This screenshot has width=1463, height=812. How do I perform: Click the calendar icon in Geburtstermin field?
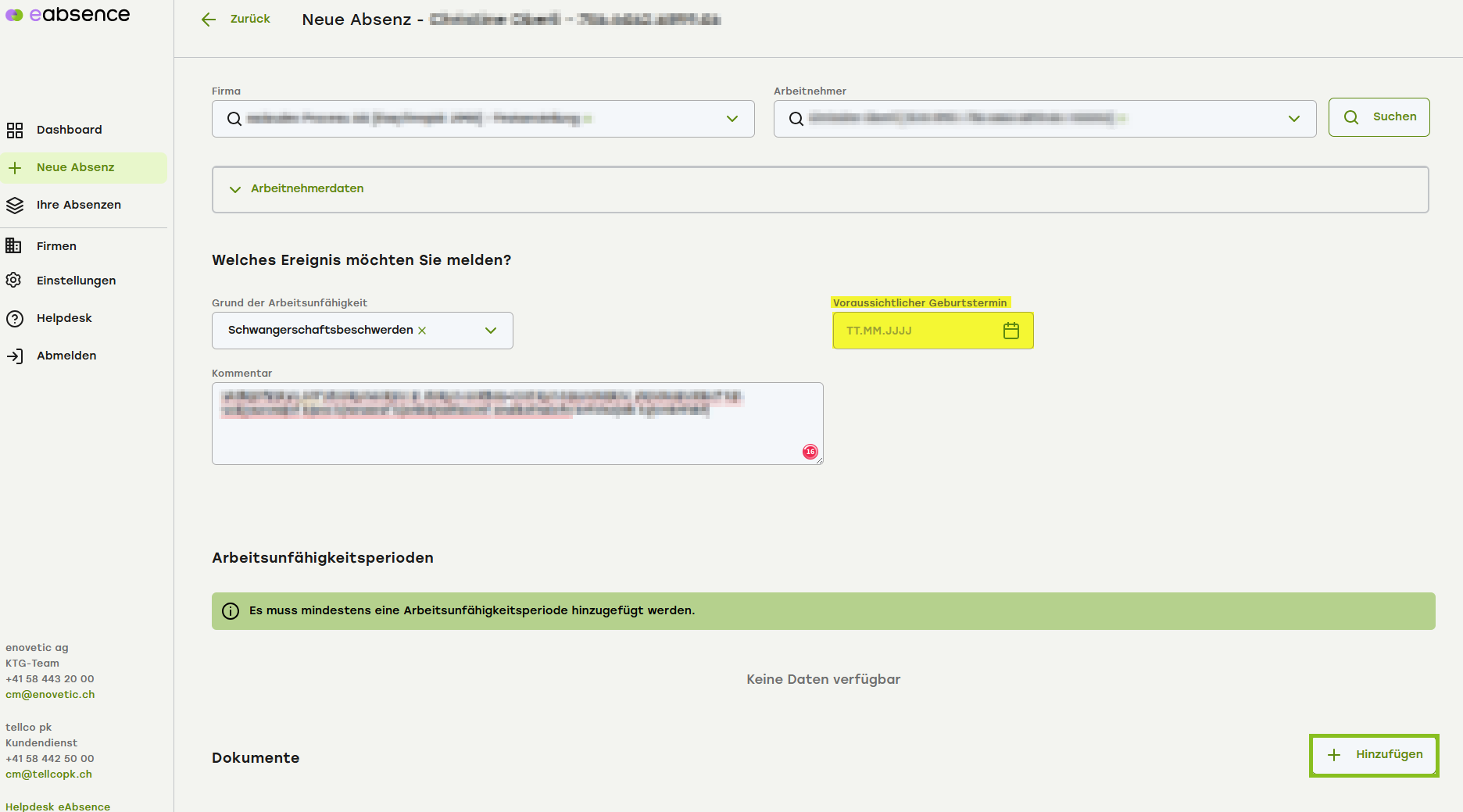1011,331
